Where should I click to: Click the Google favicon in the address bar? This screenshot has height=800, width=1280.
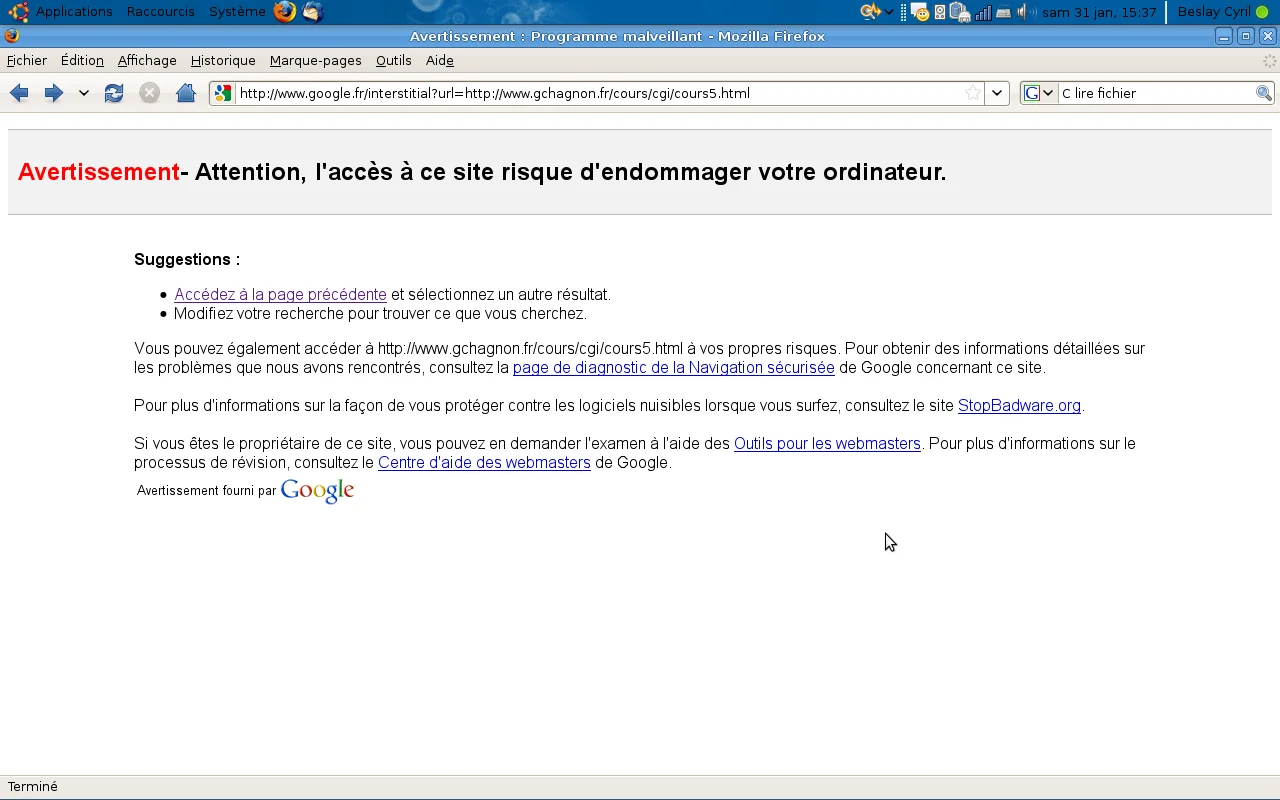[x=223, y=93]
